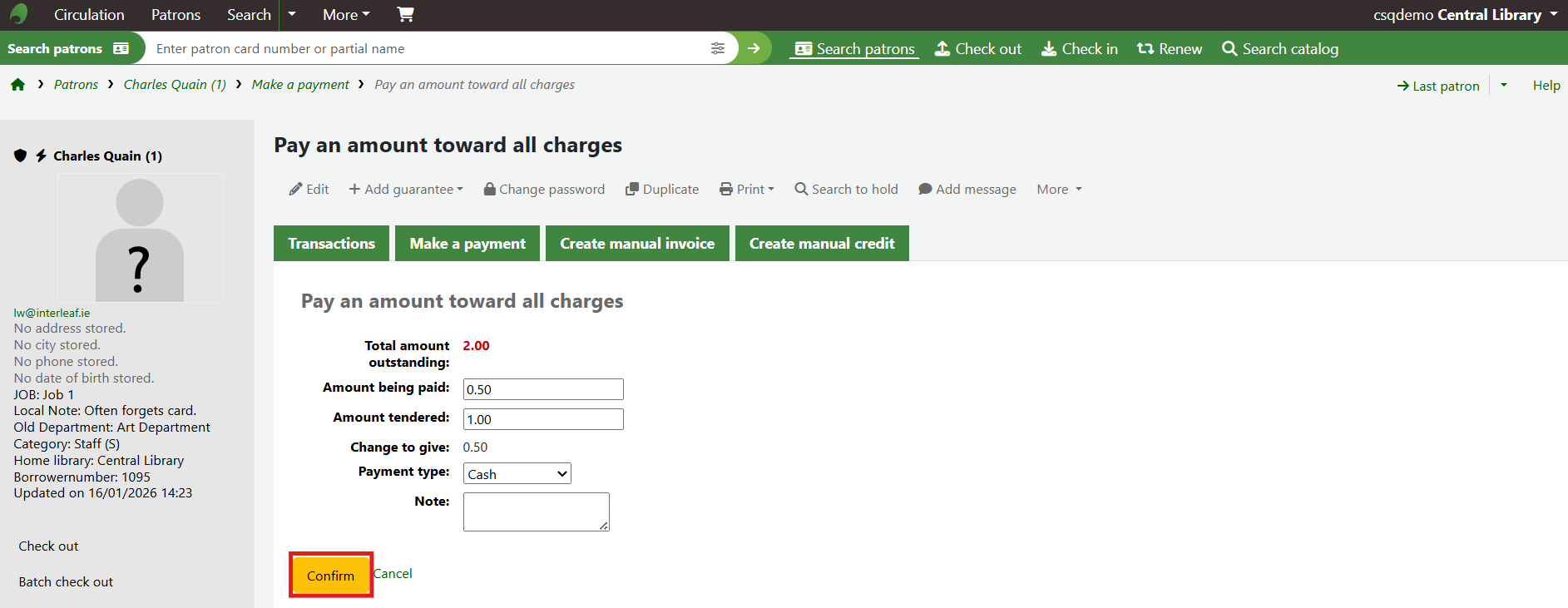Viewport: 1568px width, 608px height.
Task: Expand the Add guarantee dropdown
Action: (x=406, y=190)
